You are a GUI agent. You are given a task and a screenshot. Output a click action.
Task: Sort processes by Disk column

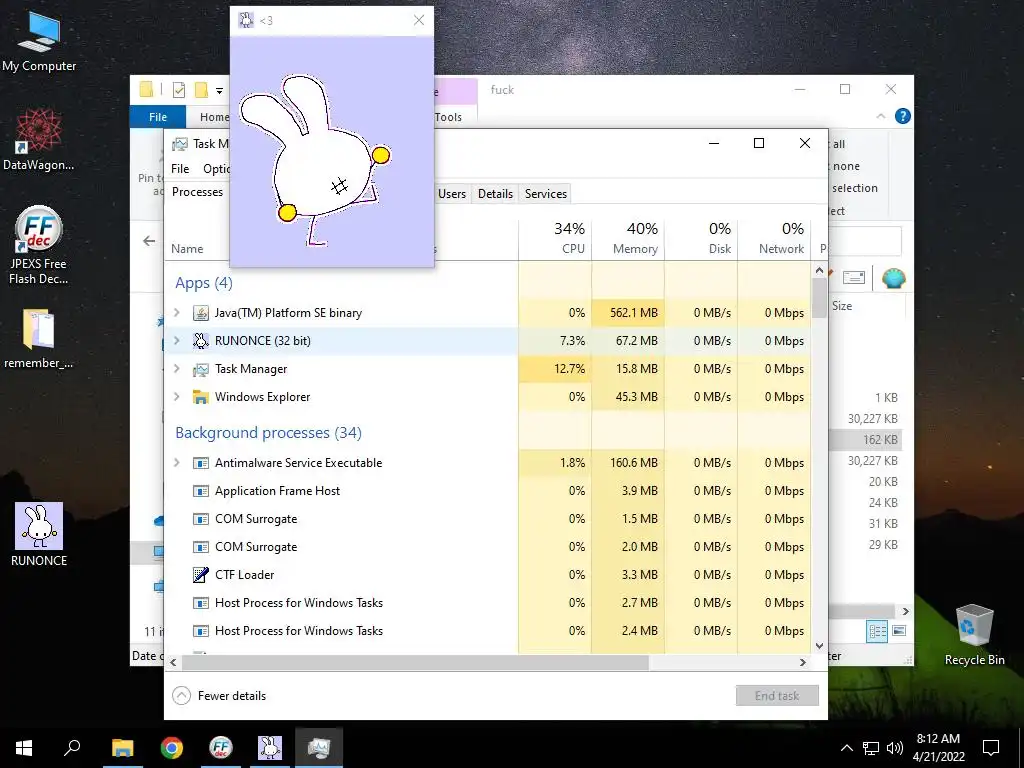(x=701, y=238)
